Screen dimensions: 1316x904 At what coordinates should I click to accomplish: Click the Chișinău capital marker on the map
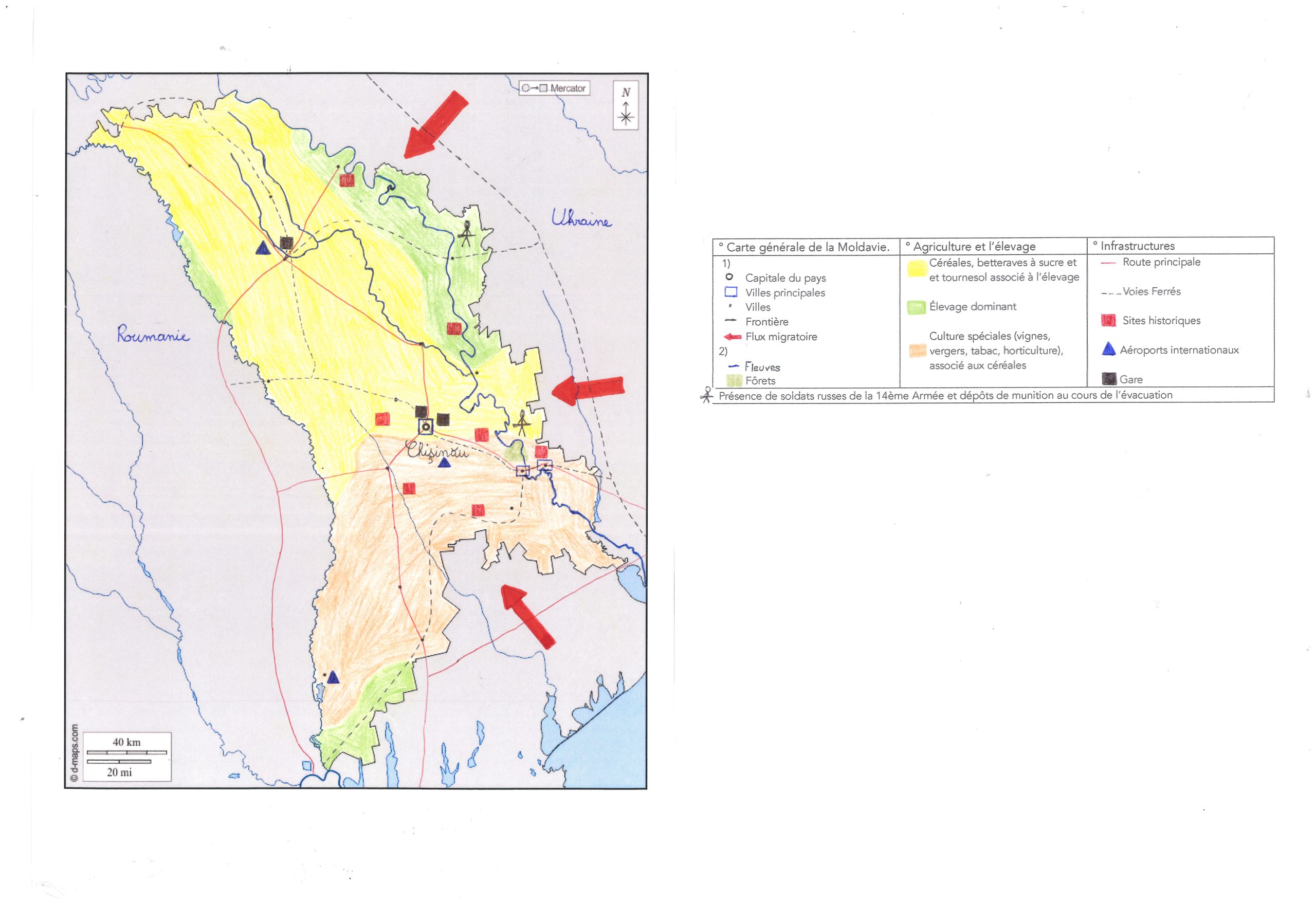click(x=426, y=427)
